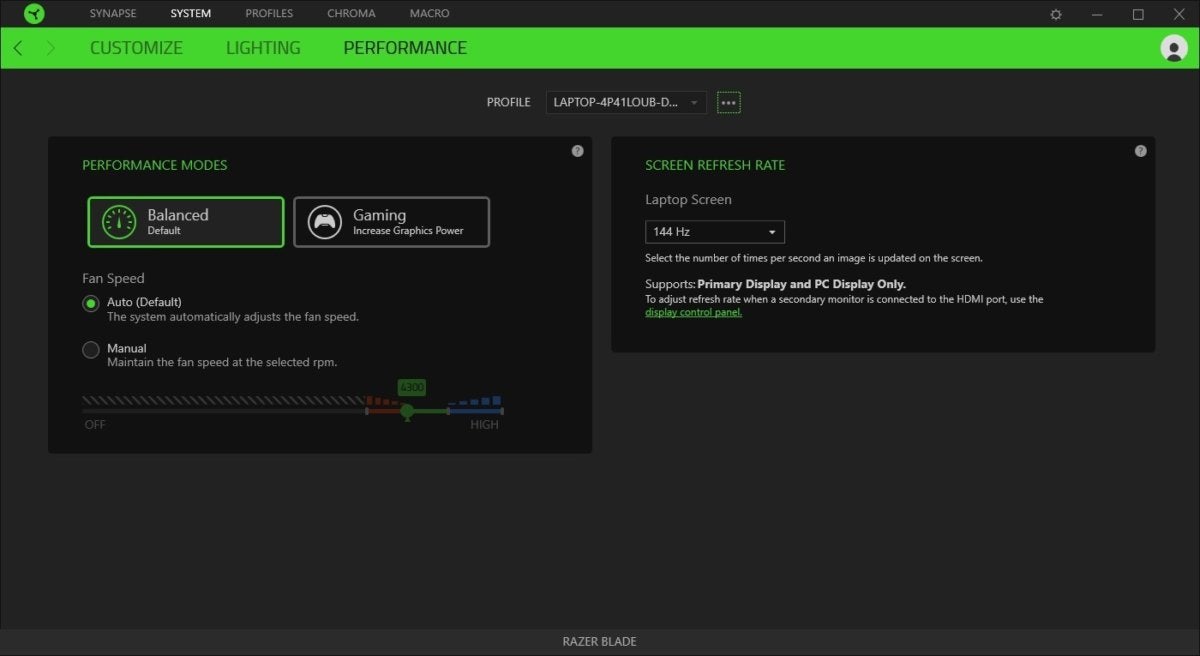
Task: Select Manual fan speed option
Action: pyautogui.click(x=91, y=349)
